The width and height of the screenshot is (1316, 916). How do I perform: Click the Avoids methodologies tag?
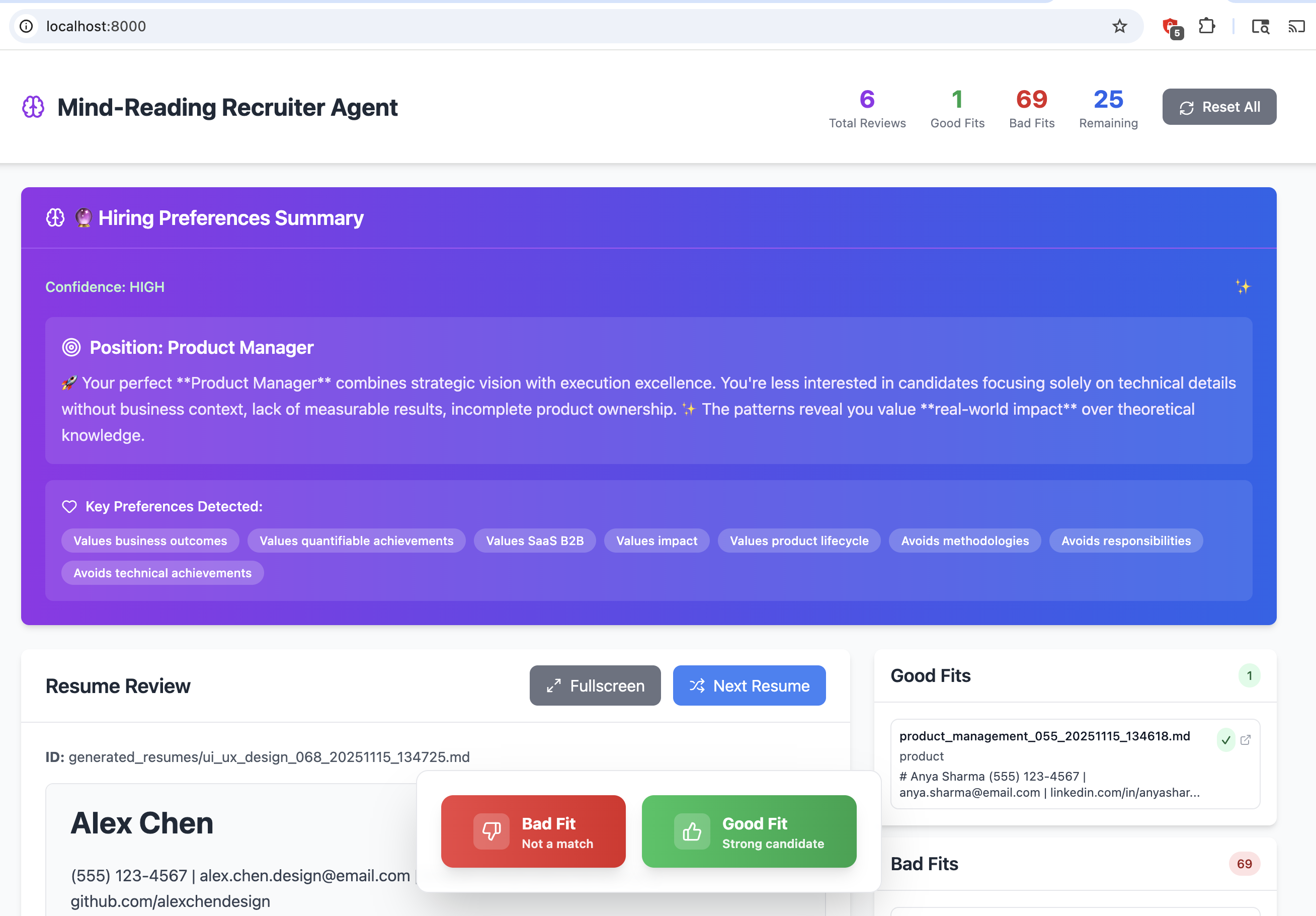click(x=964, y=541)
